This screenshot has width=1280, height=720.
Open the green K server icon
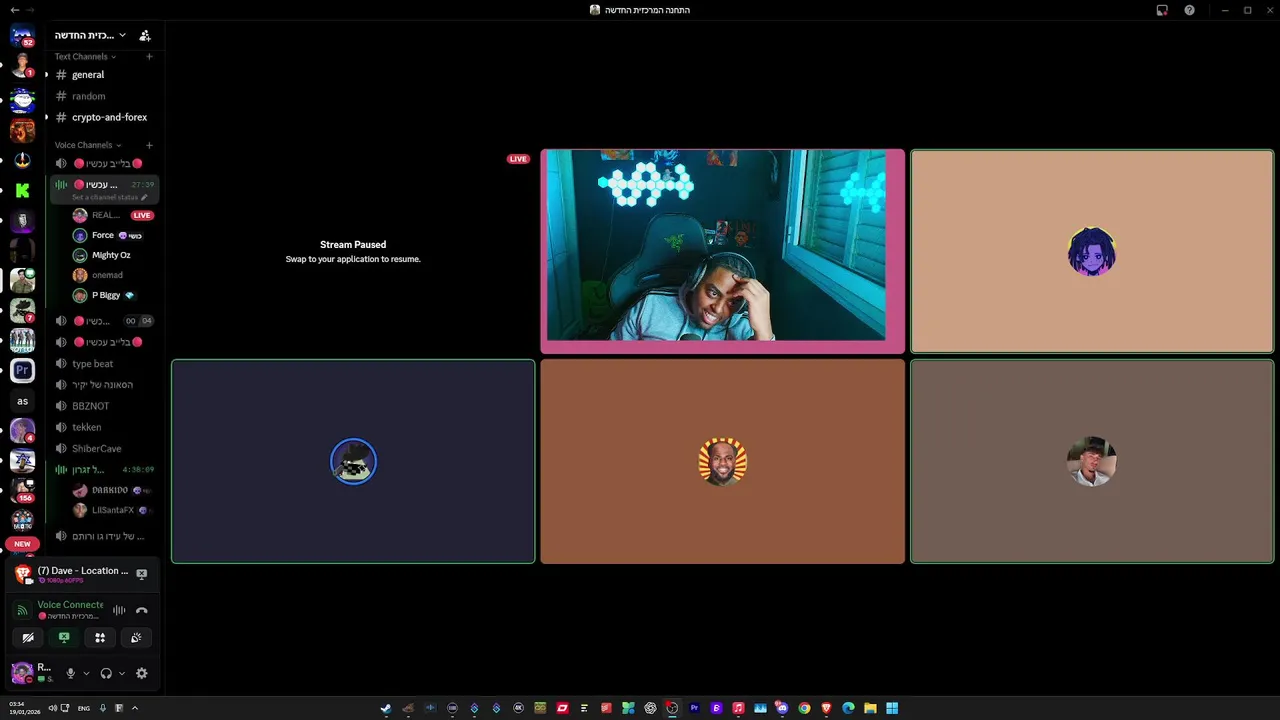pos(22,190)
